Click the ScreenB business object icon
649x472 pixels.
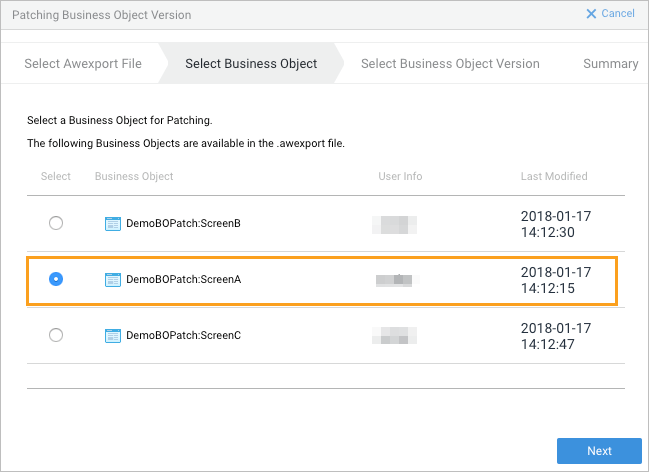point(113,224)
